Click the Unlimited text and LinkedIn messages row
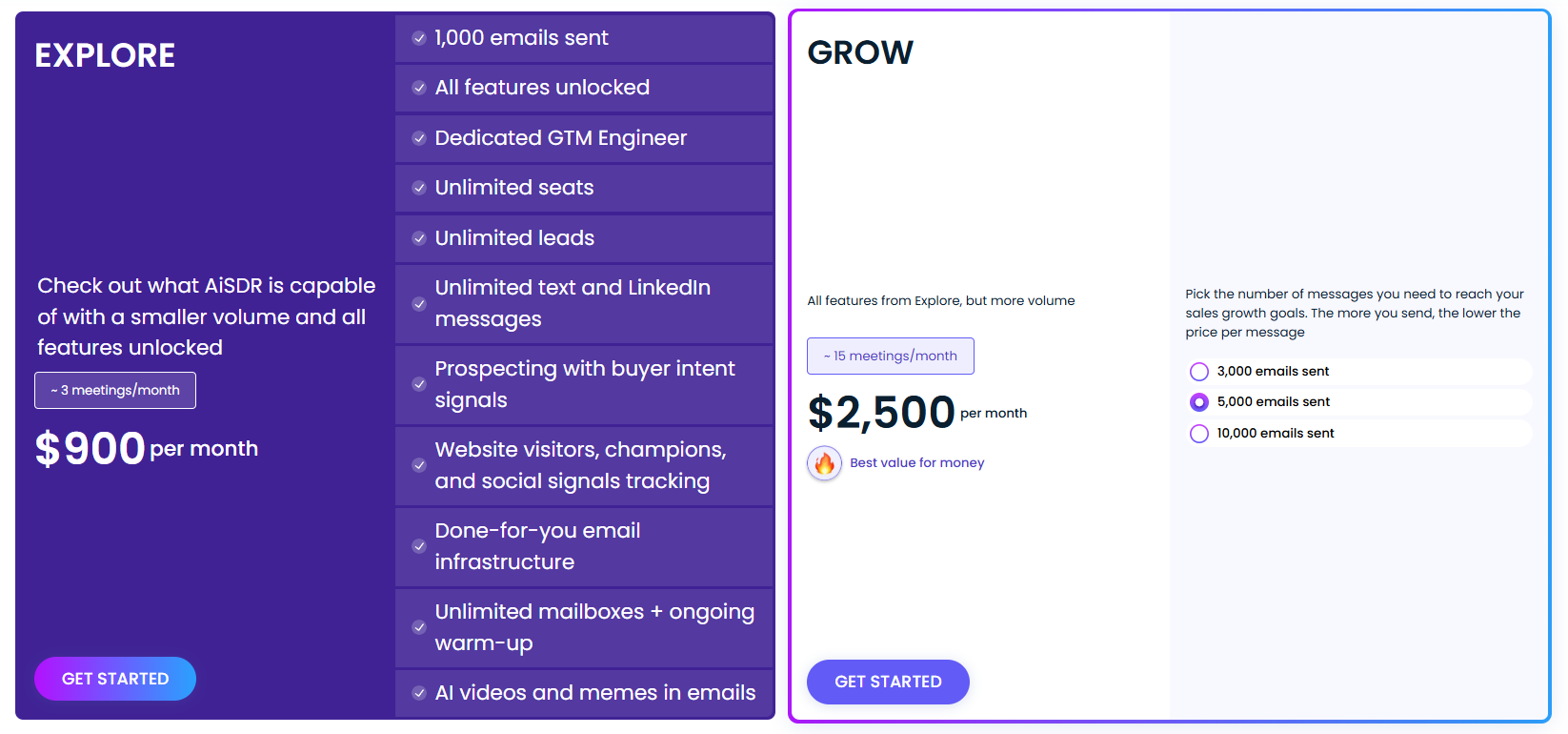This screenshot has width=1568, height=734. coord(584,303)
